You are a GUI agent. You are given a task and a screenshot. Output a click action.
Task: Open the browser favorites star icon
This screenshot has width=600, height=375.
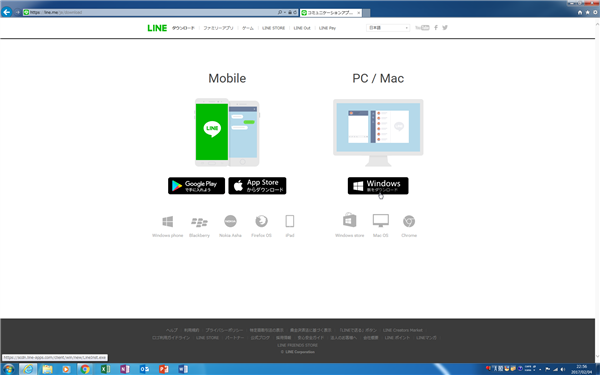click(588, 12)
